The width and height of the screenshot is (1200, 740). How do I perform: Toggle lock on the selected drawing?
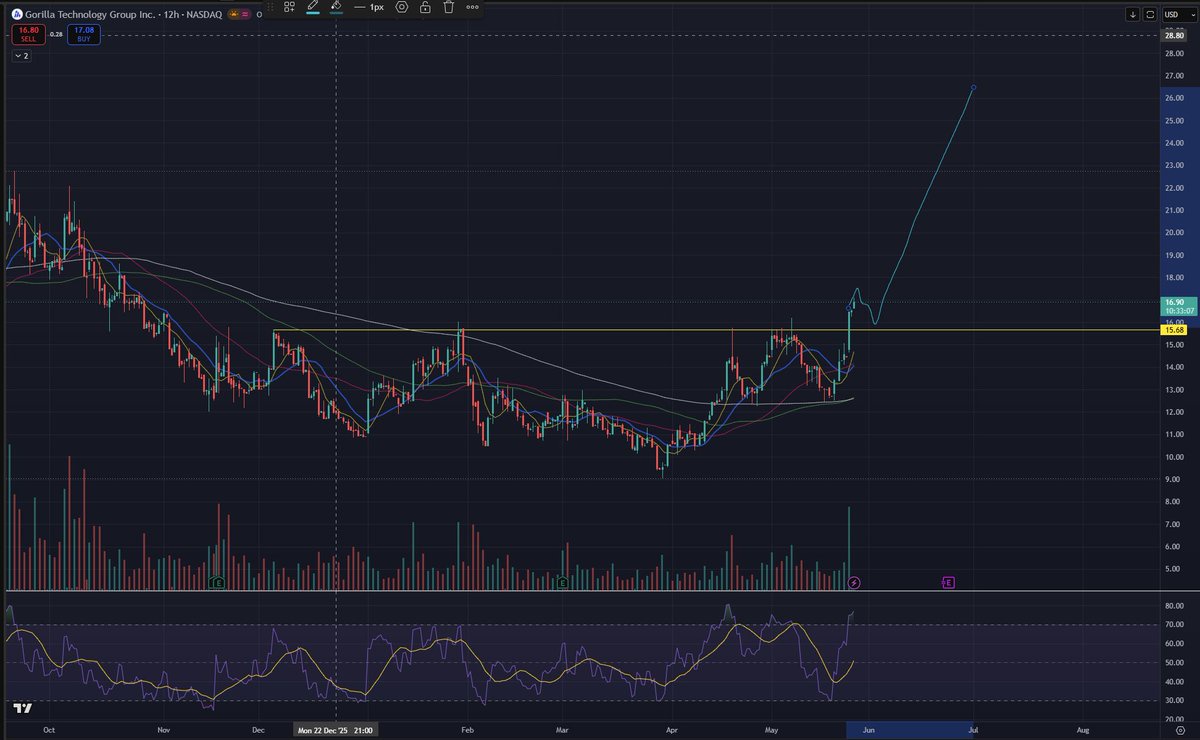(425, 6)
